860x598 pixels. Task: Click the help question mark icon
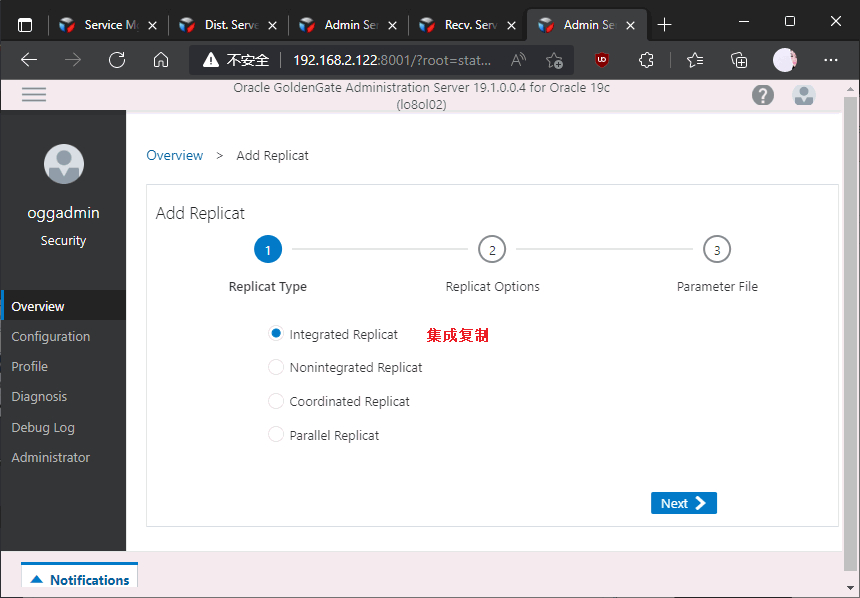point(763,95)
